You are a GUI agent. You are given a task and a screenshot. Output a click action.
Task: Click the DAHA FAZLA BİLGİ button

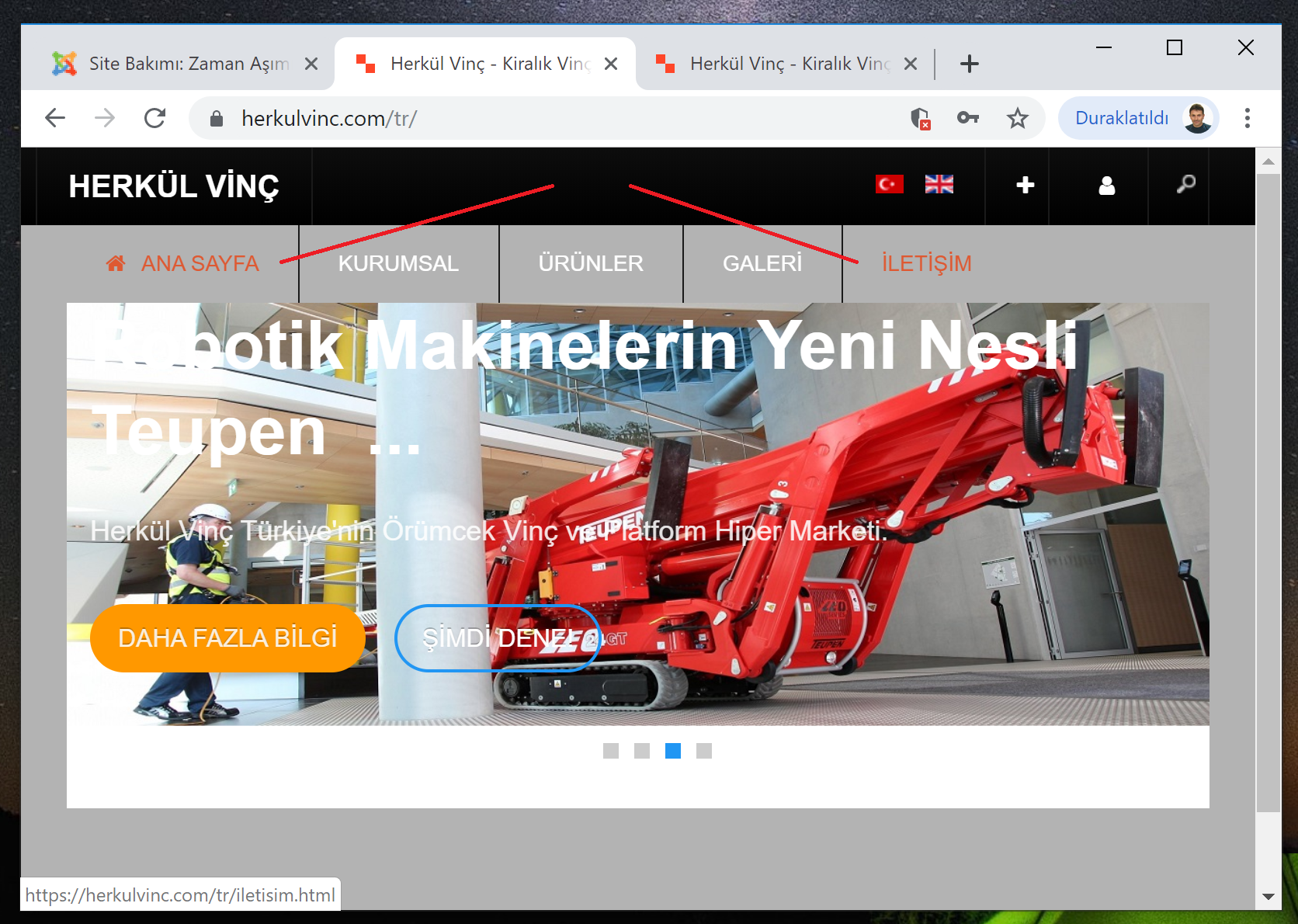click(227, 638)
